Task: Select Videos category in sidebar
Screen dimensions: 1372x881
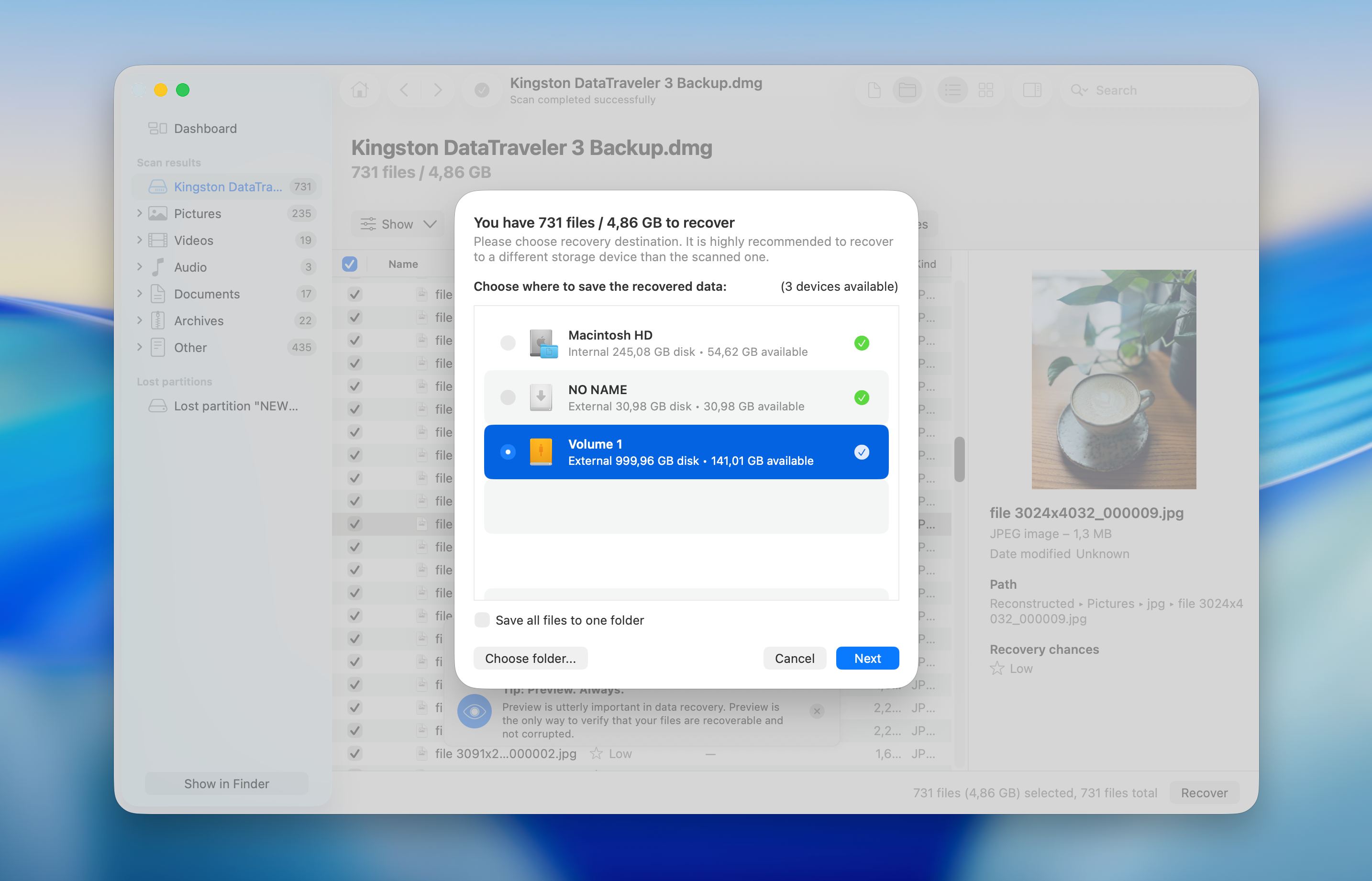Action: point(227,240)
